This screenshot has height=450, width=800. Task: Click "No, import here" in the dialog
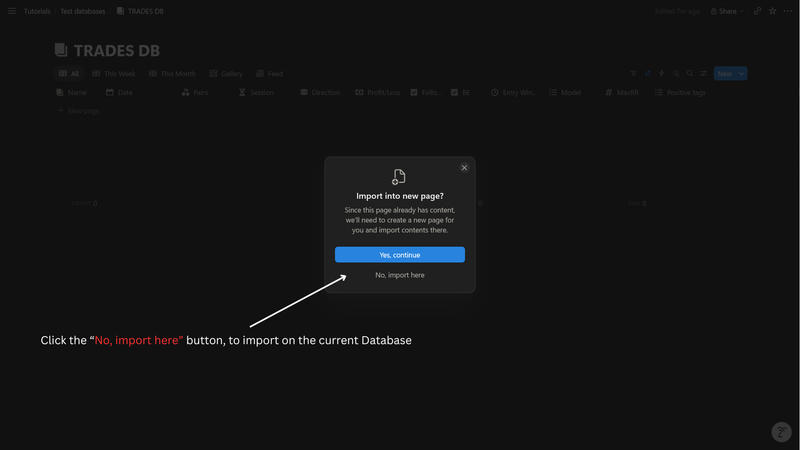coord(399,275)
